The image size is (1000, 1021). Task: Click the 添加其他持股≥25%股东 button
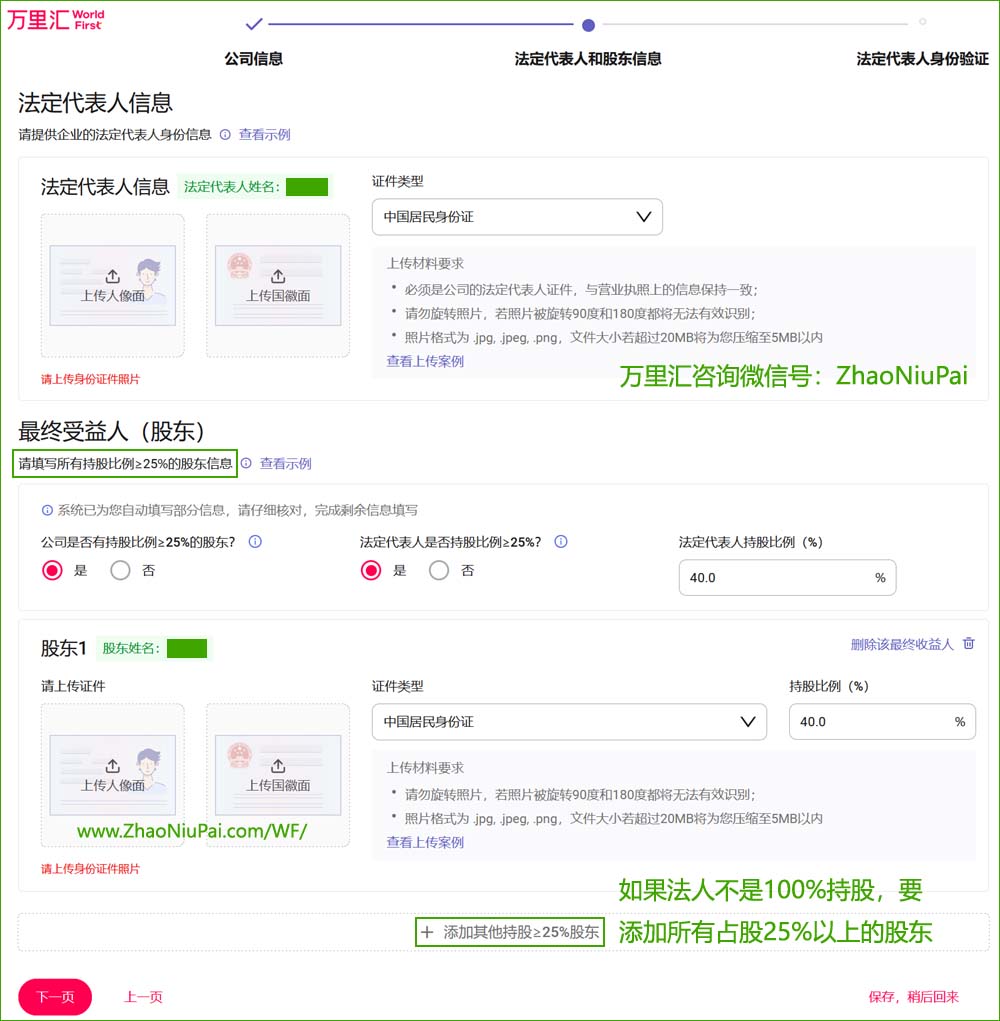click(x=509, y=931)
